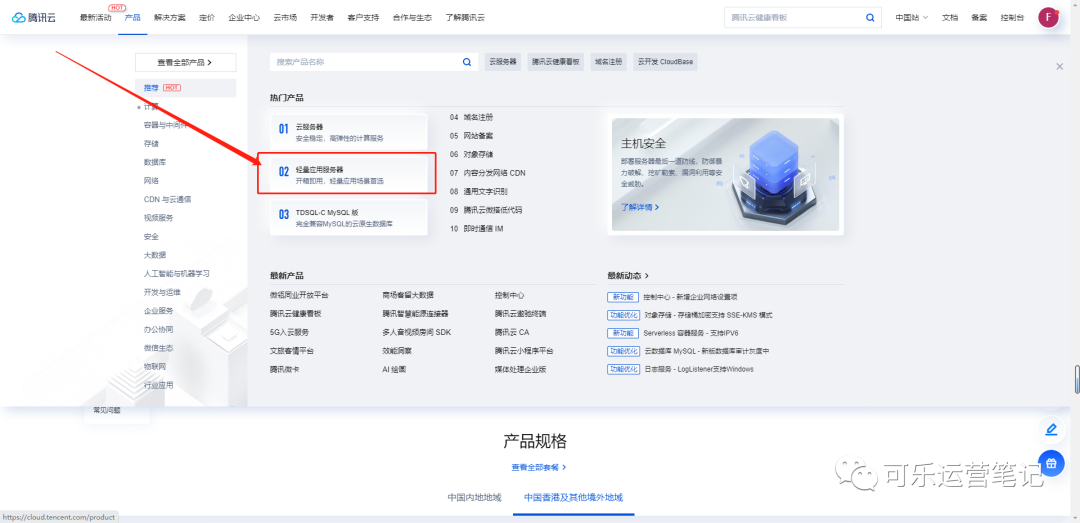1080x523 pixels.
Task: Open the 客户支持 menu
Action: tap(363, 18)
